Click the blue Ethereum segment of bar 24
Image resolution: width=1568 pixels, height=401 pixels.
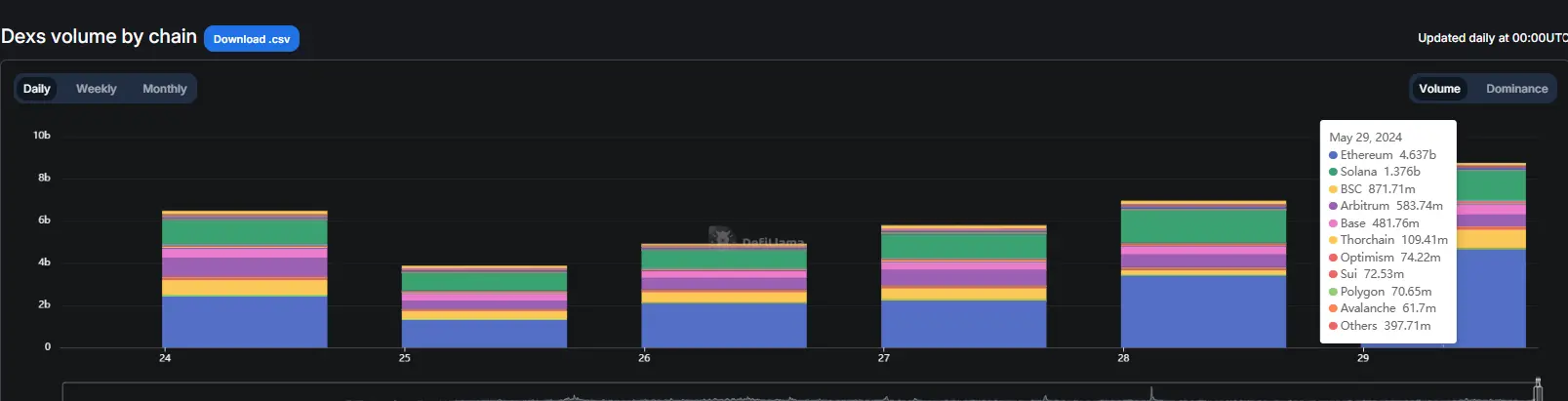[245, 322]
